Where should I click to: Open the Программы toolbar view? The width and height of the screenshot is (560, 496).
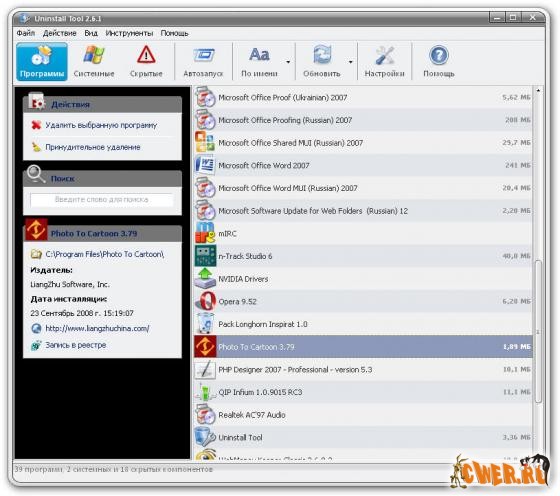point(42,62)
